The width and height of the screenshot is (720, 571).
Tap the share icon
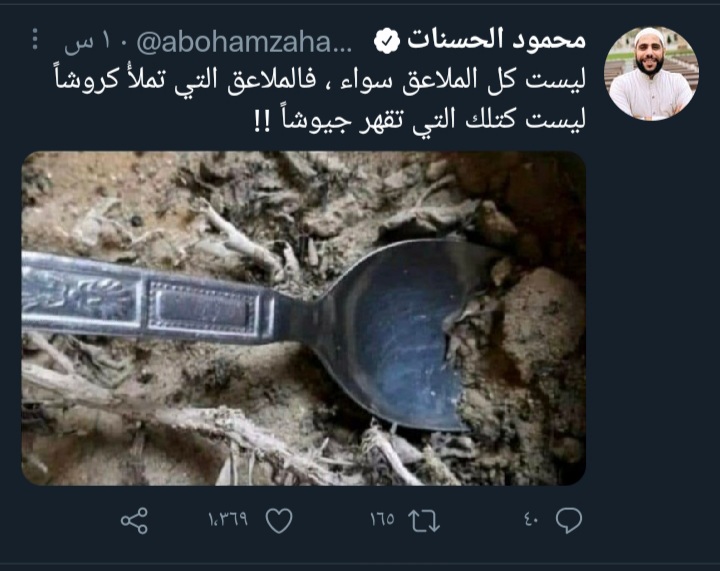click(134, 521)
